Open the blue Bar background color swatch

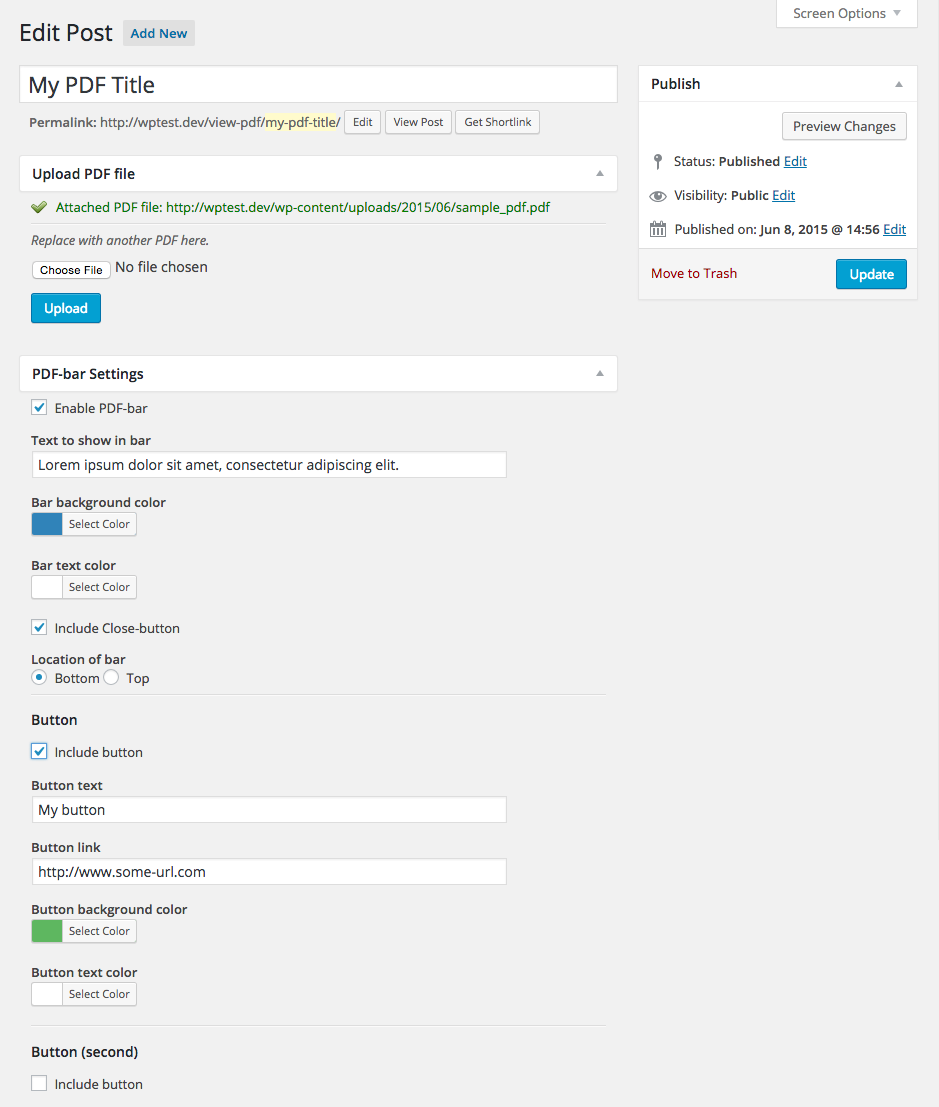click(x=47, y=524)
